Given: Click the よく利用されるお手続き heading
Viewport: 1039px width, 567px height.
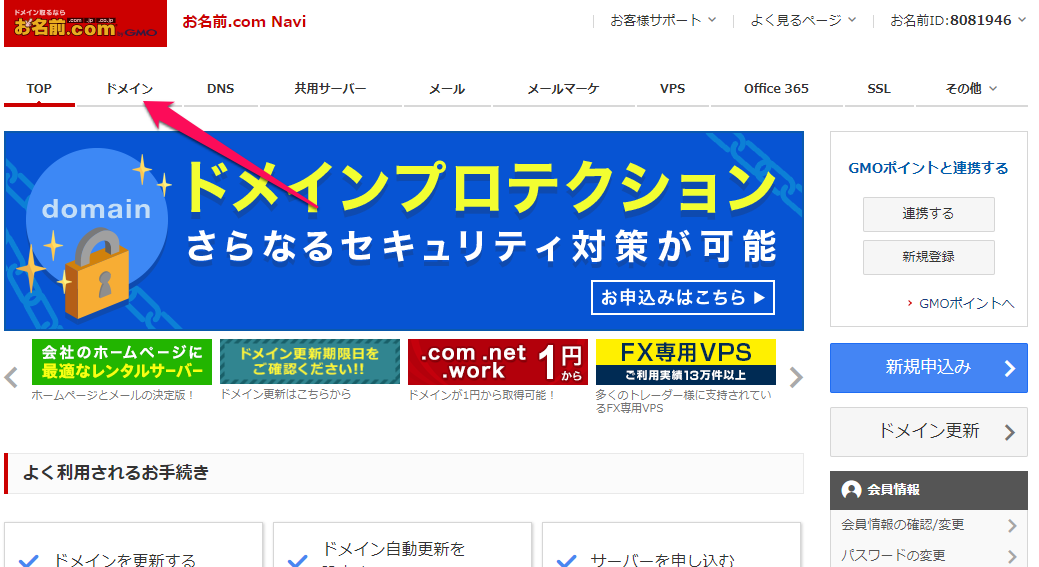Looking at the screenshot, I should pos(116,473).
